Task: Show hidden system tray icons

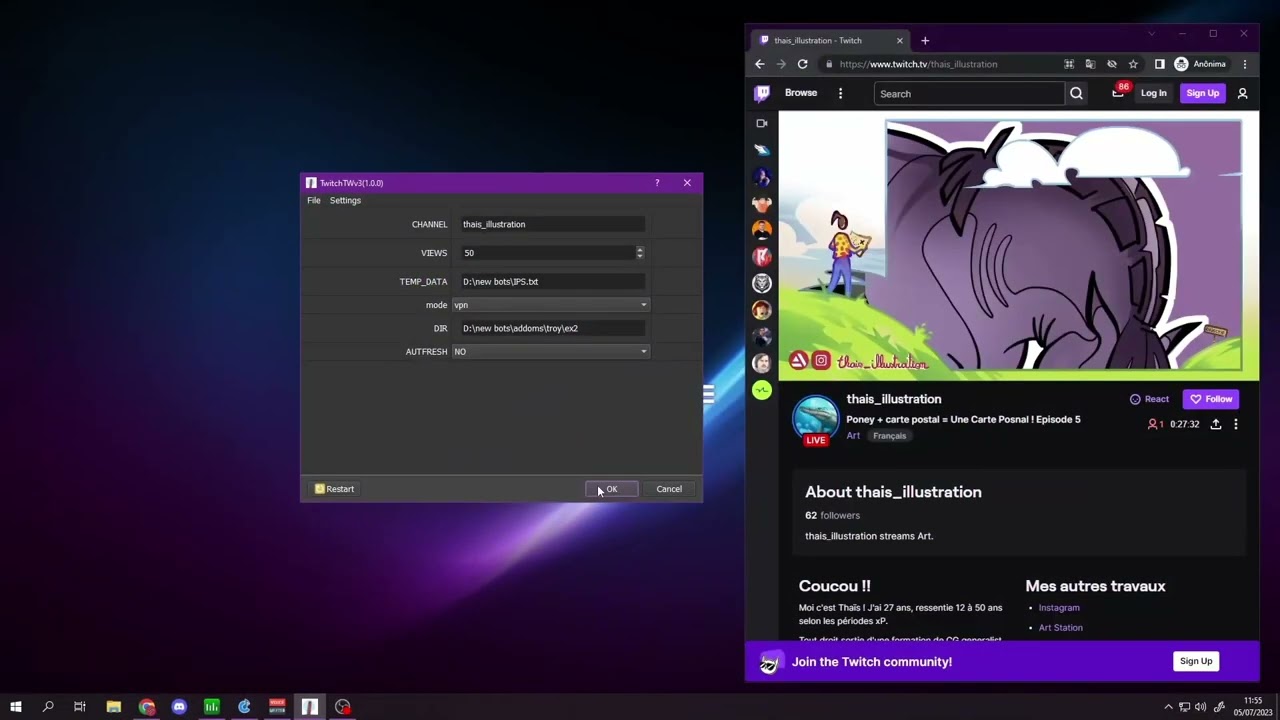Action: (x=1168, y=707)
